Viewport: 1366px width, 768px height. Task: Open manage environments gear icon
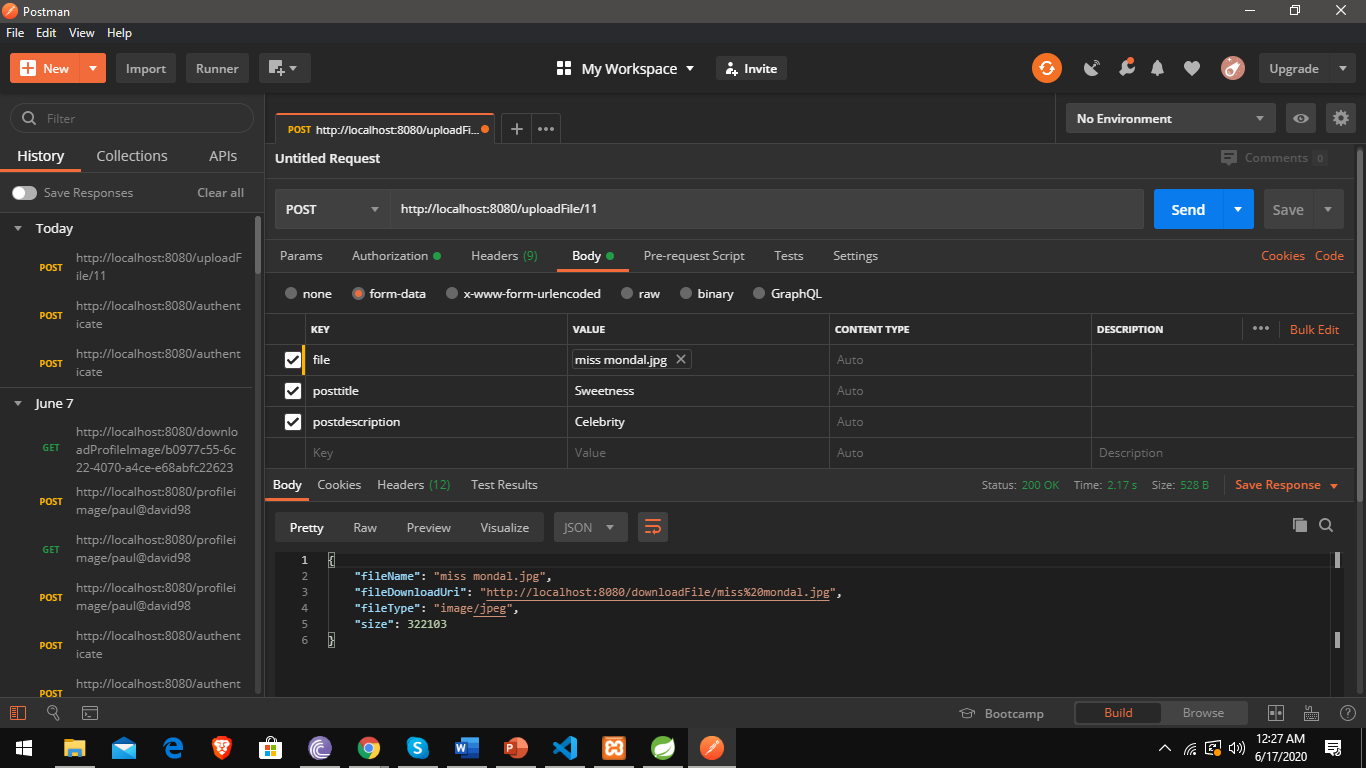click(1341, 118)
